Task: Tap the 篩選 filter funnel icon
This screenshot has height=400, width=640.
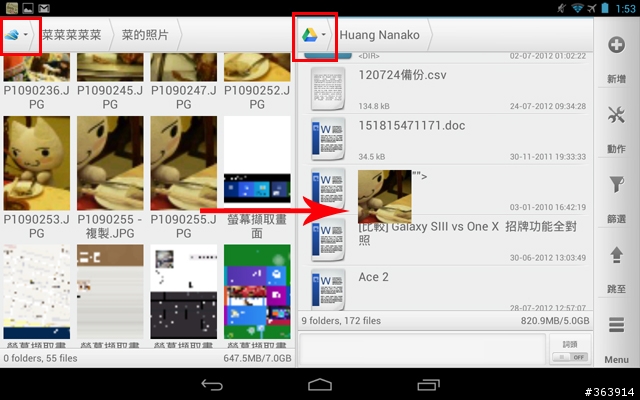Action: [616, 185]
